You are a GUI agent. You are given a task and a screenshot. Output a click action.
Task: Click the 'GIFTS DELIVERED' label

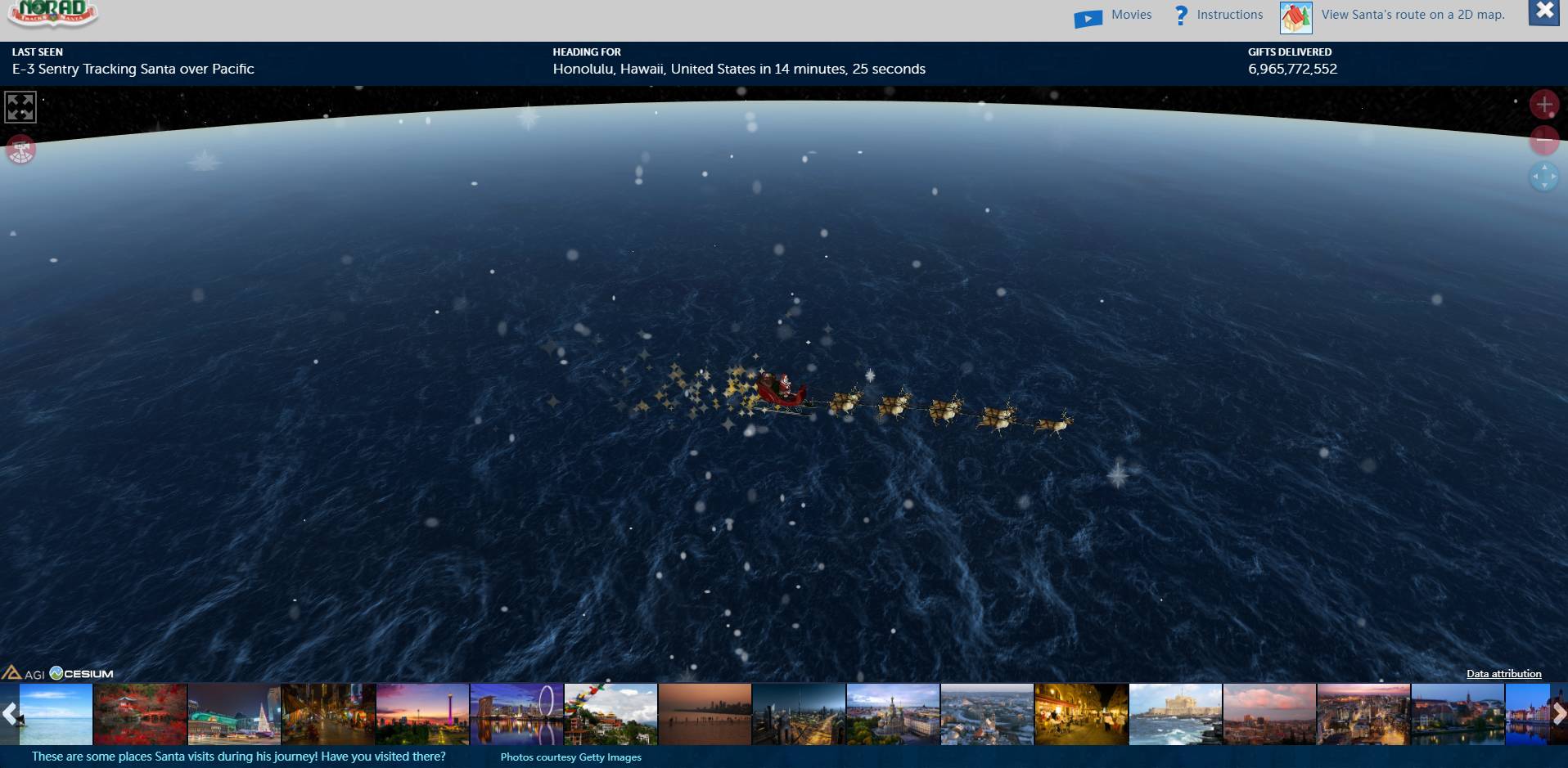click(1290, 52)
